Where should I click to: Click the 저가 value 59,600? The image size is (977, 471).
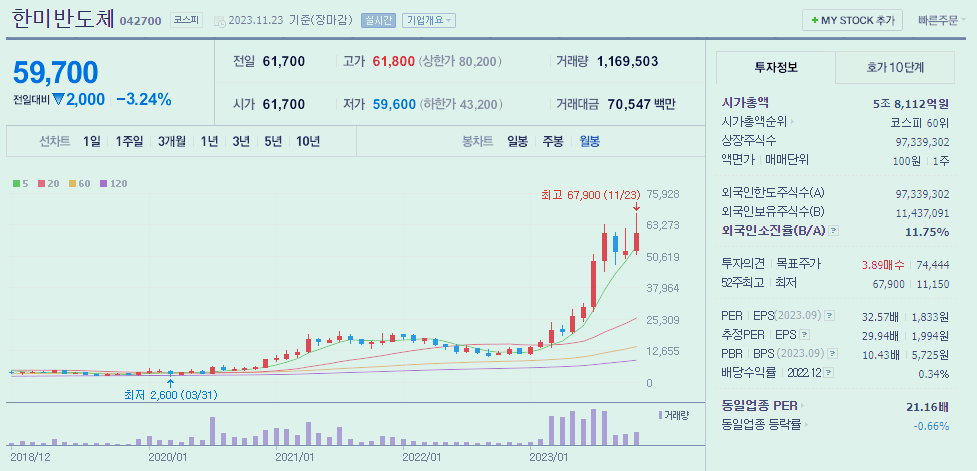tap(394, 104)
